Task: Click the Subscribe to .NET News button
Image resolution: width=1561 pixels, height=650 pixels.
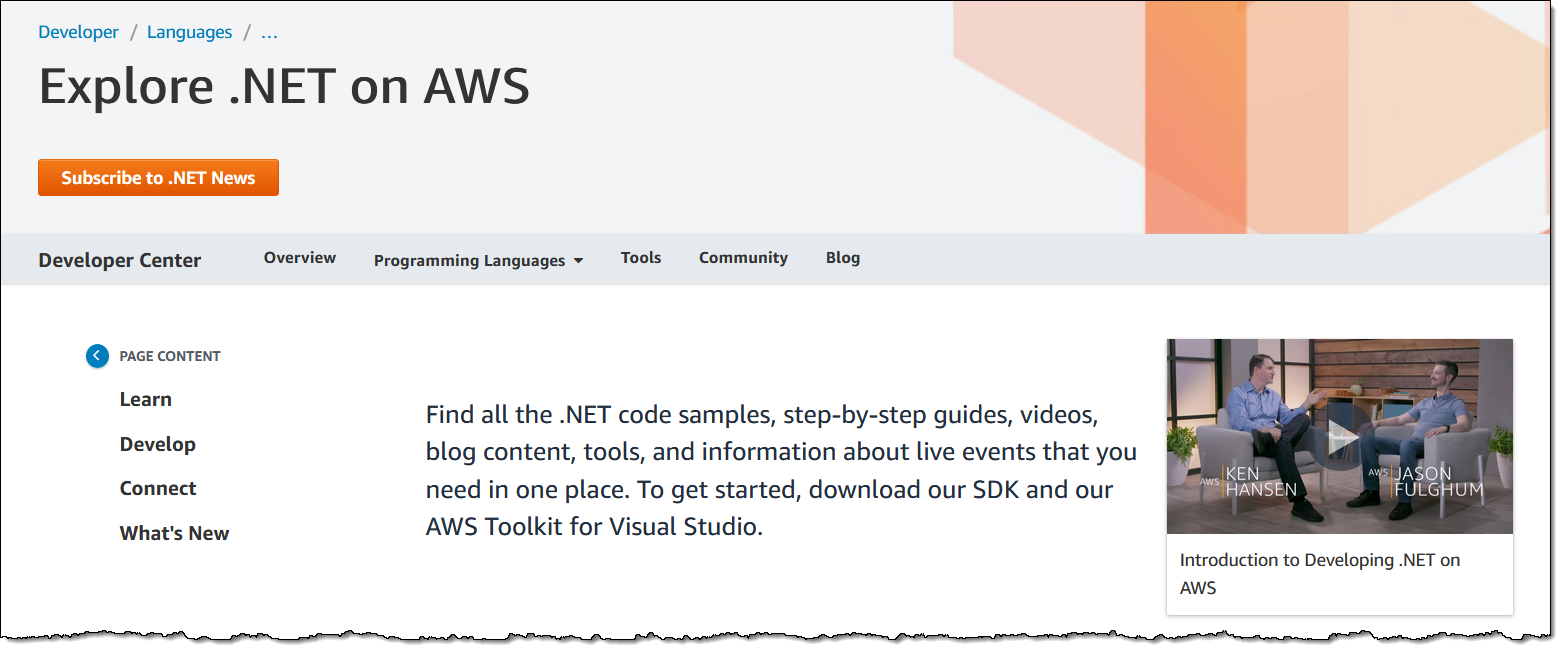Action: click(x=158, y=178)
